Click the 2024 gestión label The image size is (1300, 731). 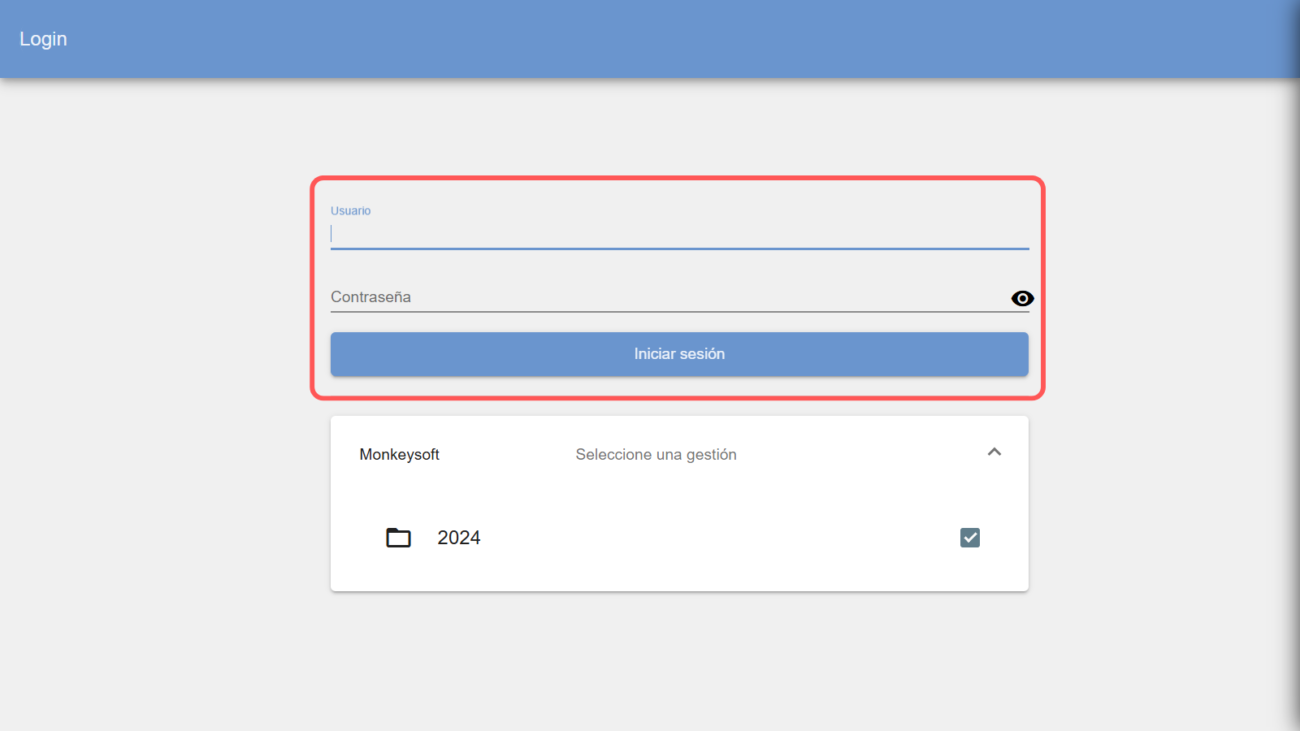coord(459,538)
